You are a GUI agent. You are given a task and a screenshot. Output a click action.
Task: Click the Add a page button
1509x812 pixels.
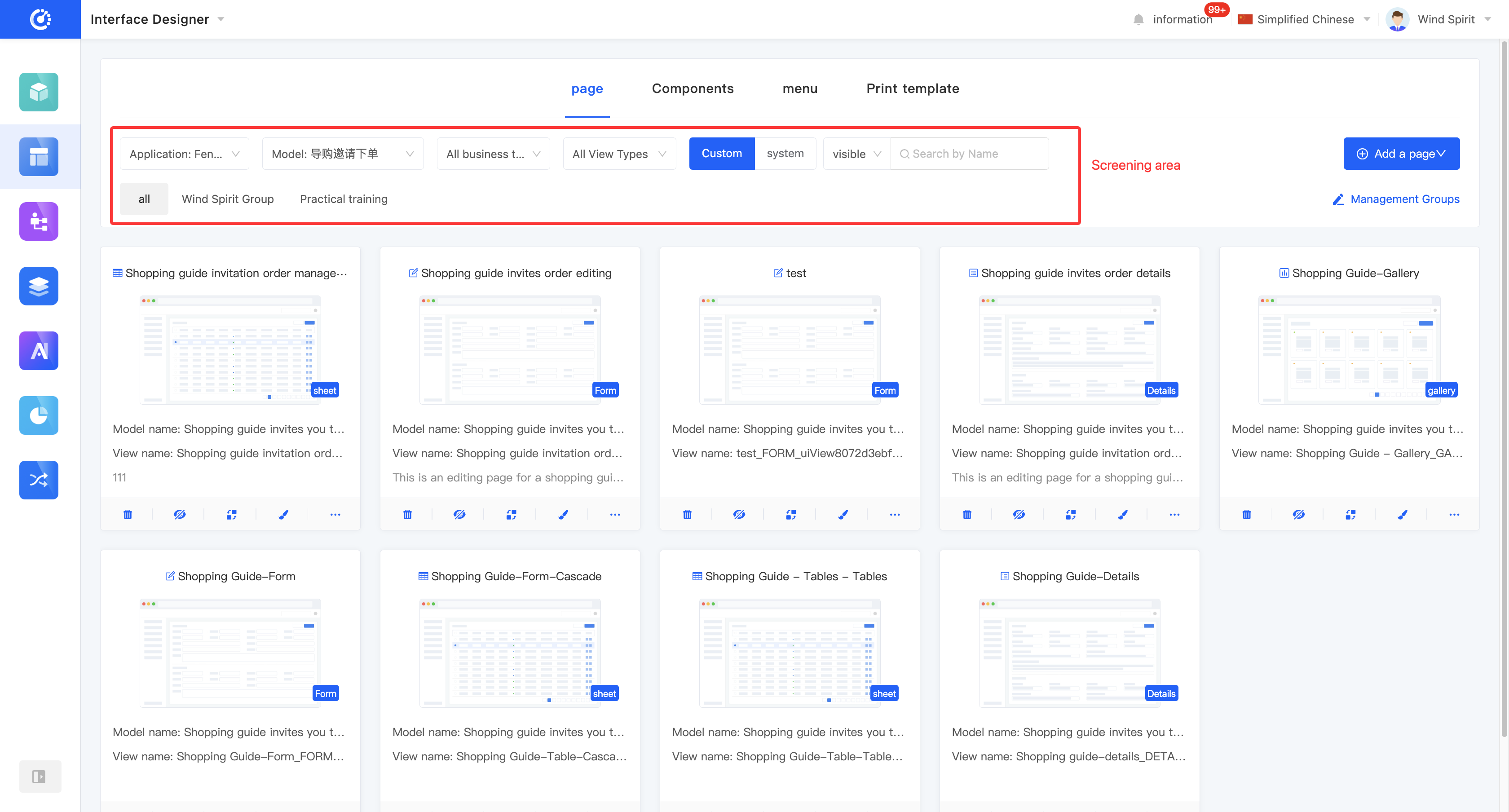point(1401,154)
